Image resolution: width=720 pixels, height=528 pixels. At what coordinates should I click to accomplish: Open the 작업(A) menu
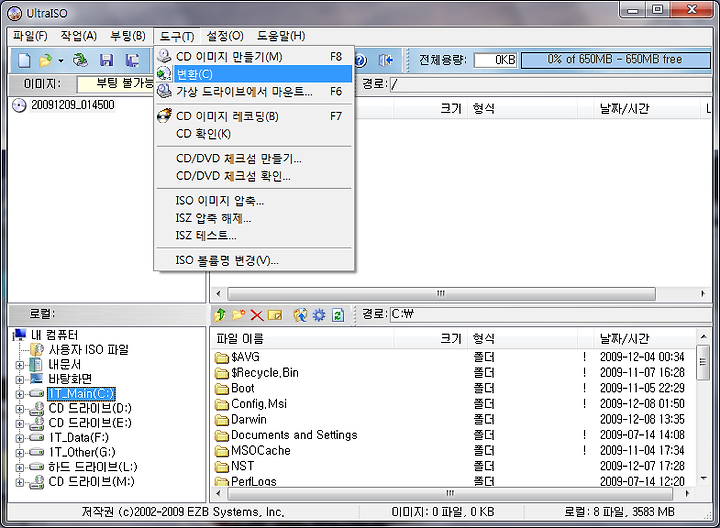click(79, 36)
